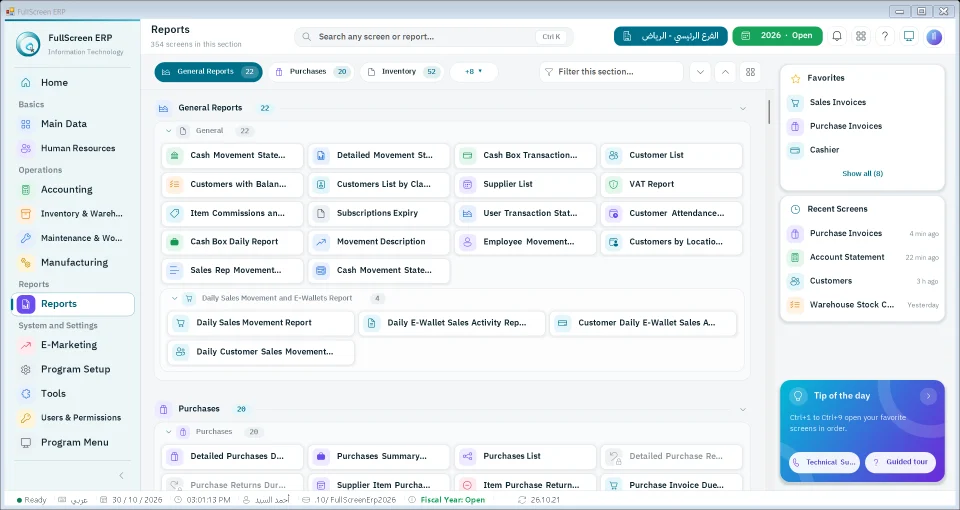Open Warehouse Stock recent screen
This screenshot has width=960, height=510.
[x=862, y=305]
